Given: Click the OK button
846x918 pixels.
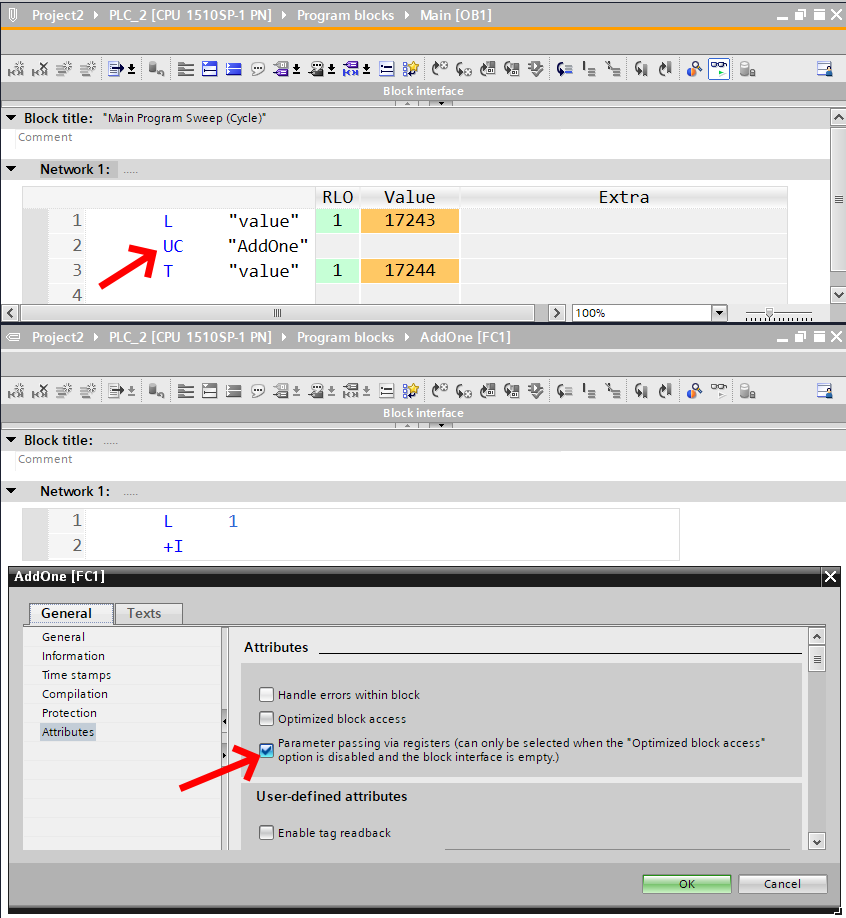Looking at the screenshot, I should tap(687, 884).
